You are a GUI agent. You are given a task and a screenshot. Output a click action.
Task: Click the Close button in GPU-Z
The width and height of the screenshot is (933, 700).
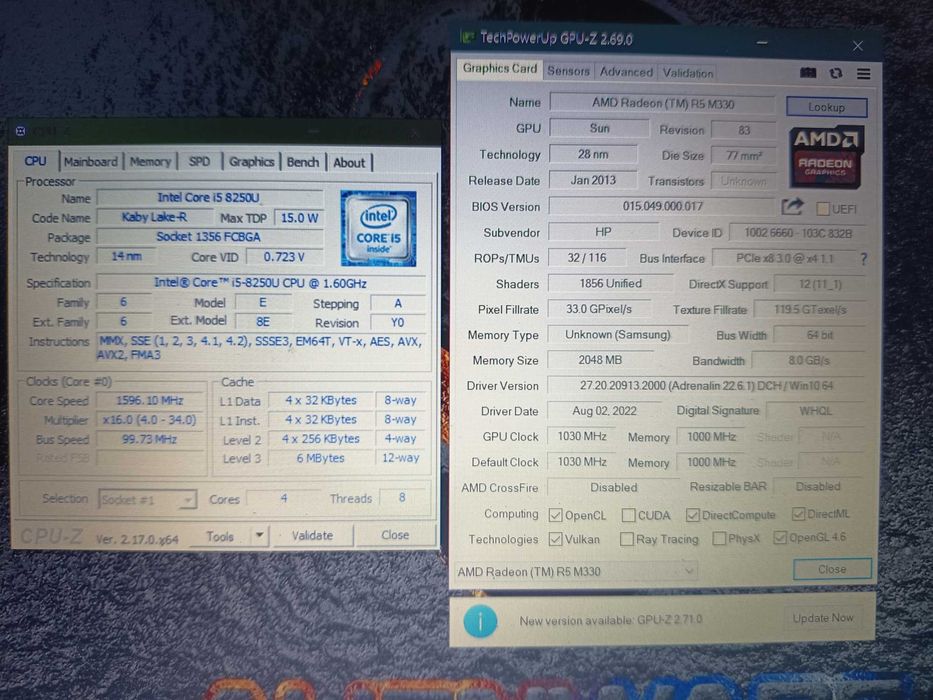pyautogui.click(x=832, y=570)
